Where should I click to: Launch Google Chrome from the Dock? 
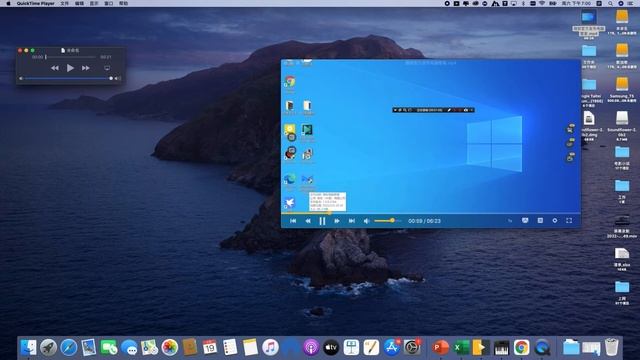point(521,347)
